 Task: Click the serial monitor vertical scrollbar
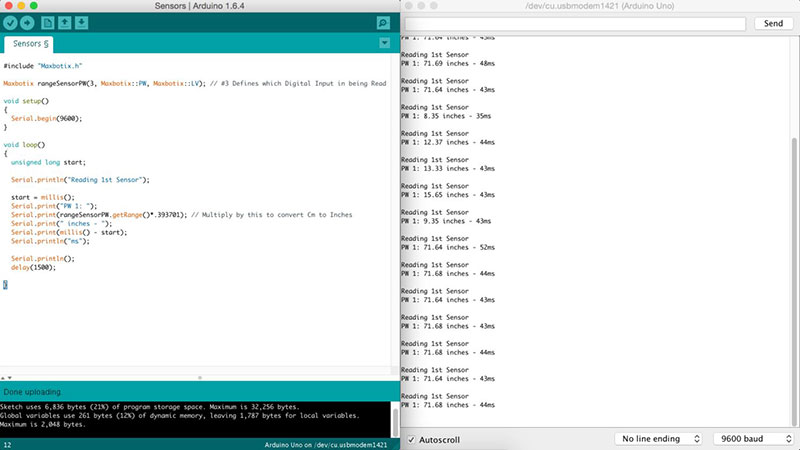[x=795, y=280]
